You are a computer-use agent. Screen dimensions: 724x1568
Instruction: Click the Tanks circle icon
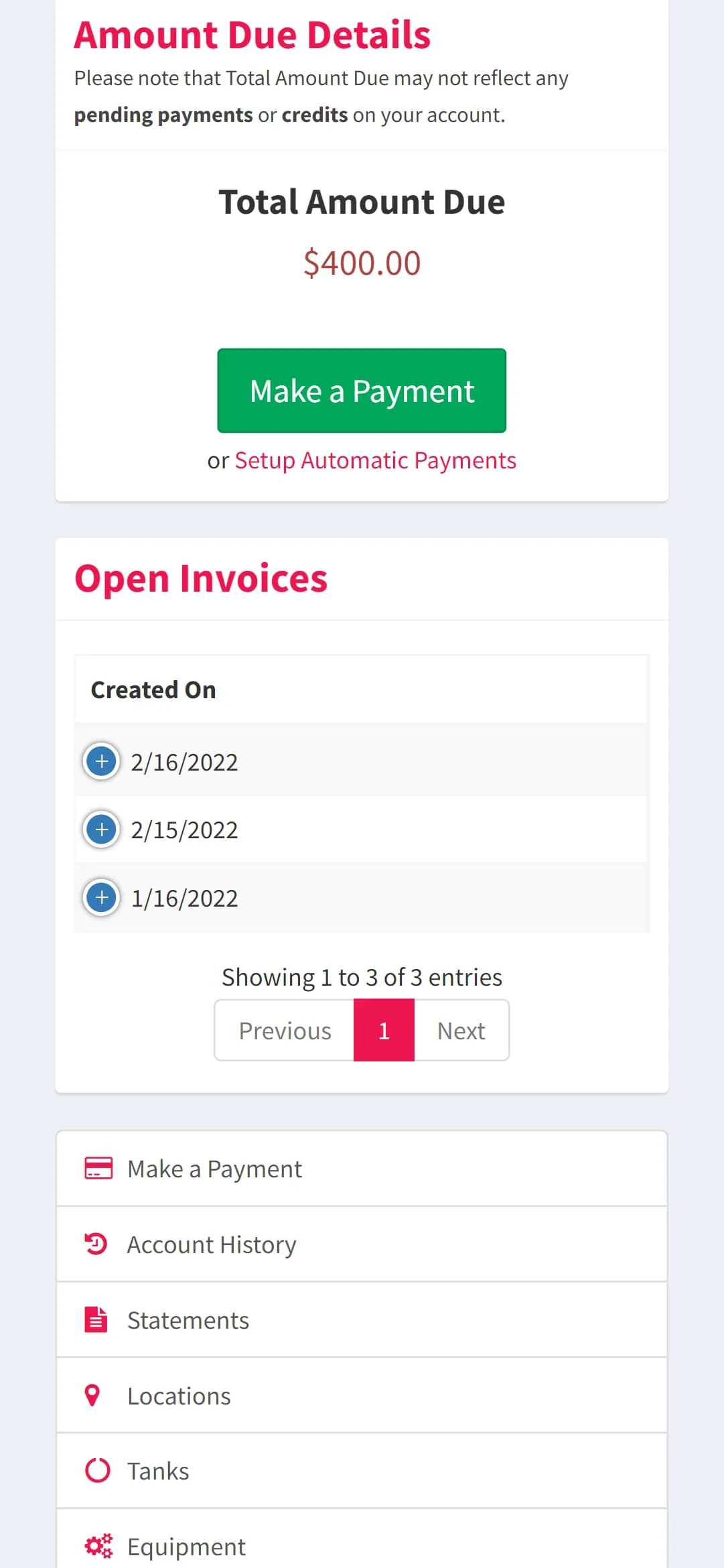point(98,1470)
